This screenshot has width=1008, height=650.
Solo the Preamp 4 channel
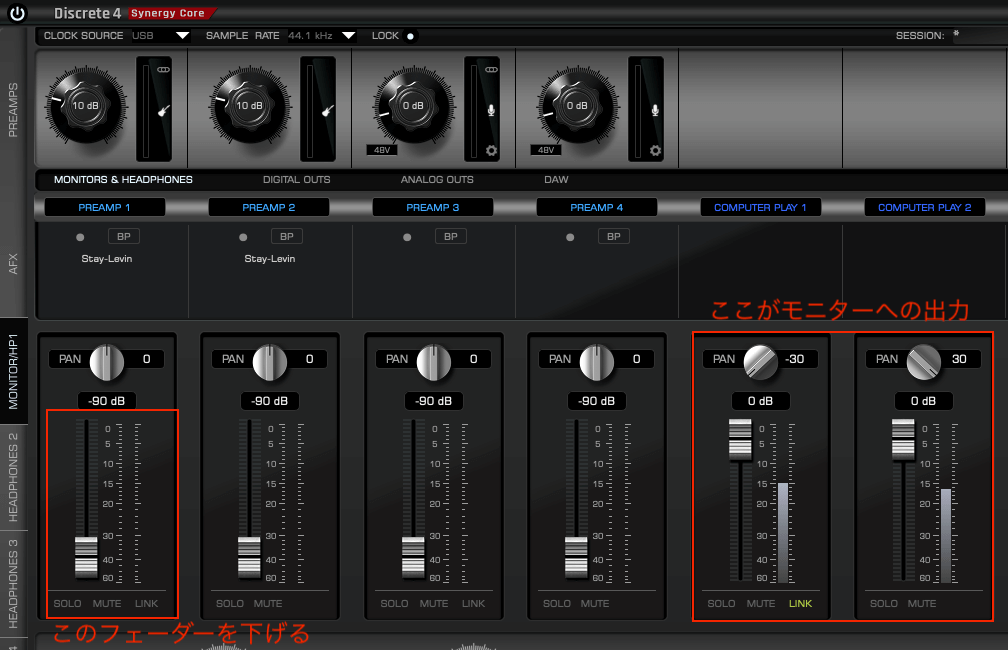click(x=557, y=604)
